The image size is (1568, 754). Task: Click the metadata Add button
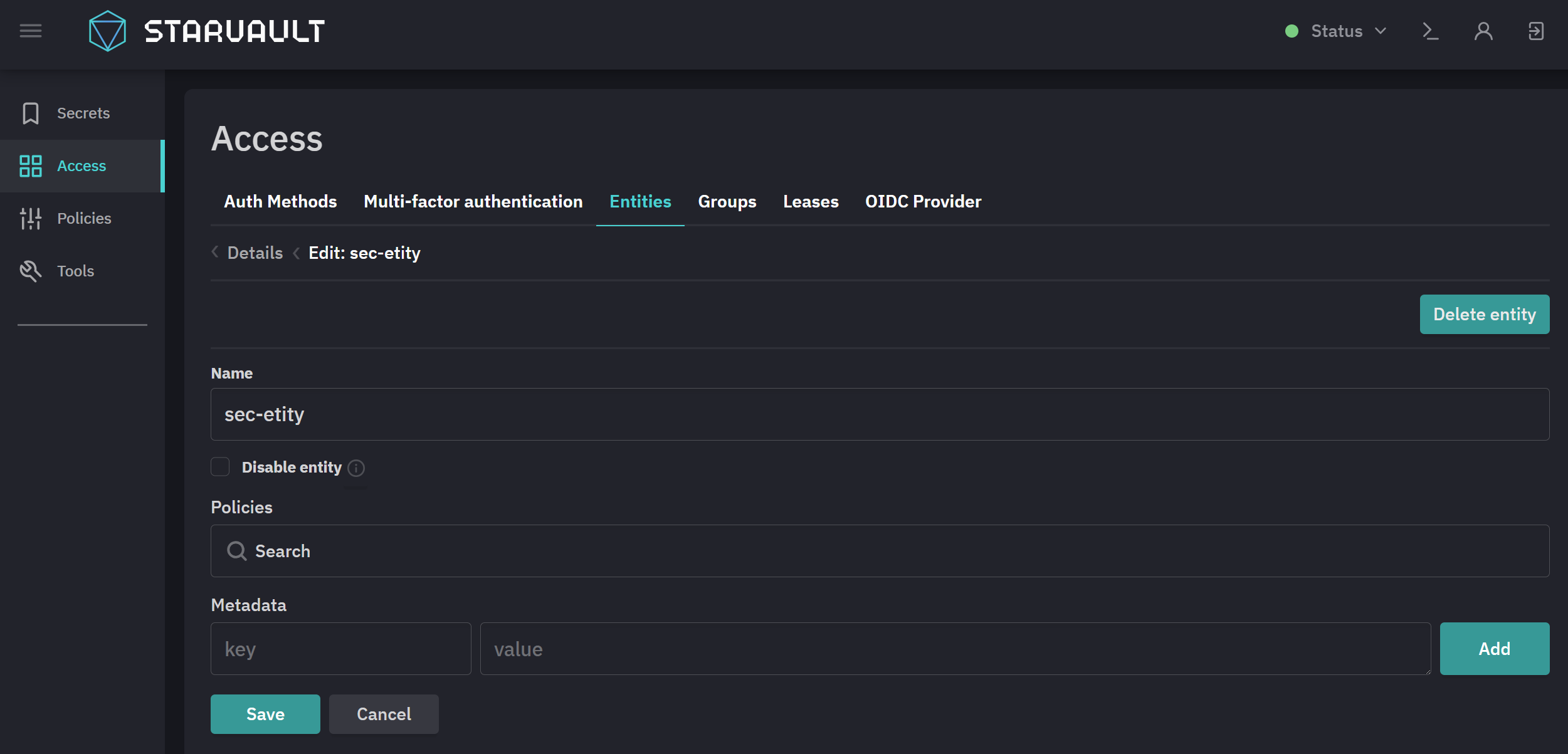tap(1495, 649)
